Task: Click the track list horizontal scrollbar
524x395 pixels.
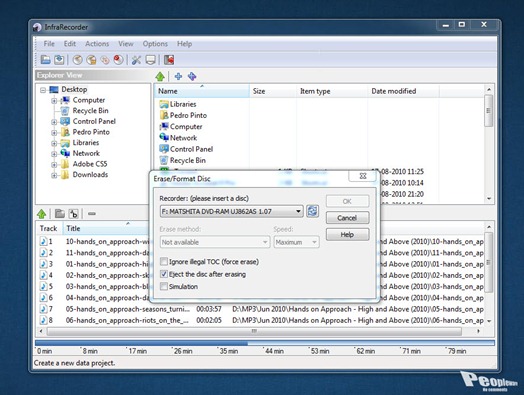Action: click(x=254, y=331)
